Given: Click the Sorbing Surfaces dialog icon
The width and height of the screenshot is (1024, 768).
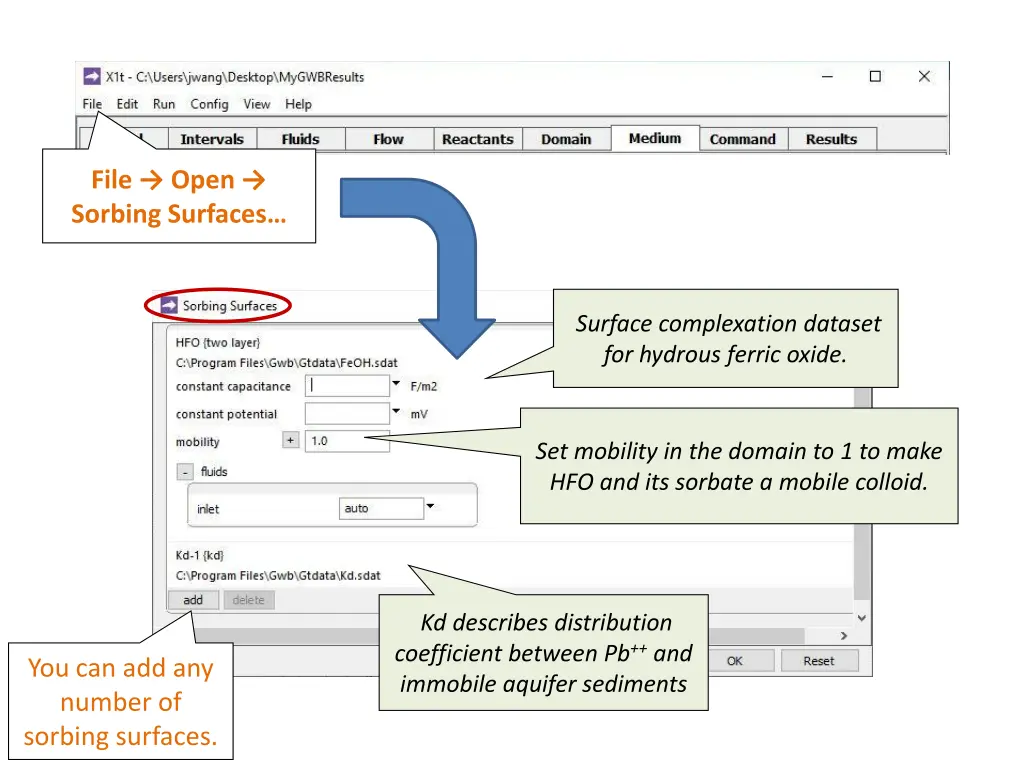Looking at the screenshot, I should (x=169, y=305).
